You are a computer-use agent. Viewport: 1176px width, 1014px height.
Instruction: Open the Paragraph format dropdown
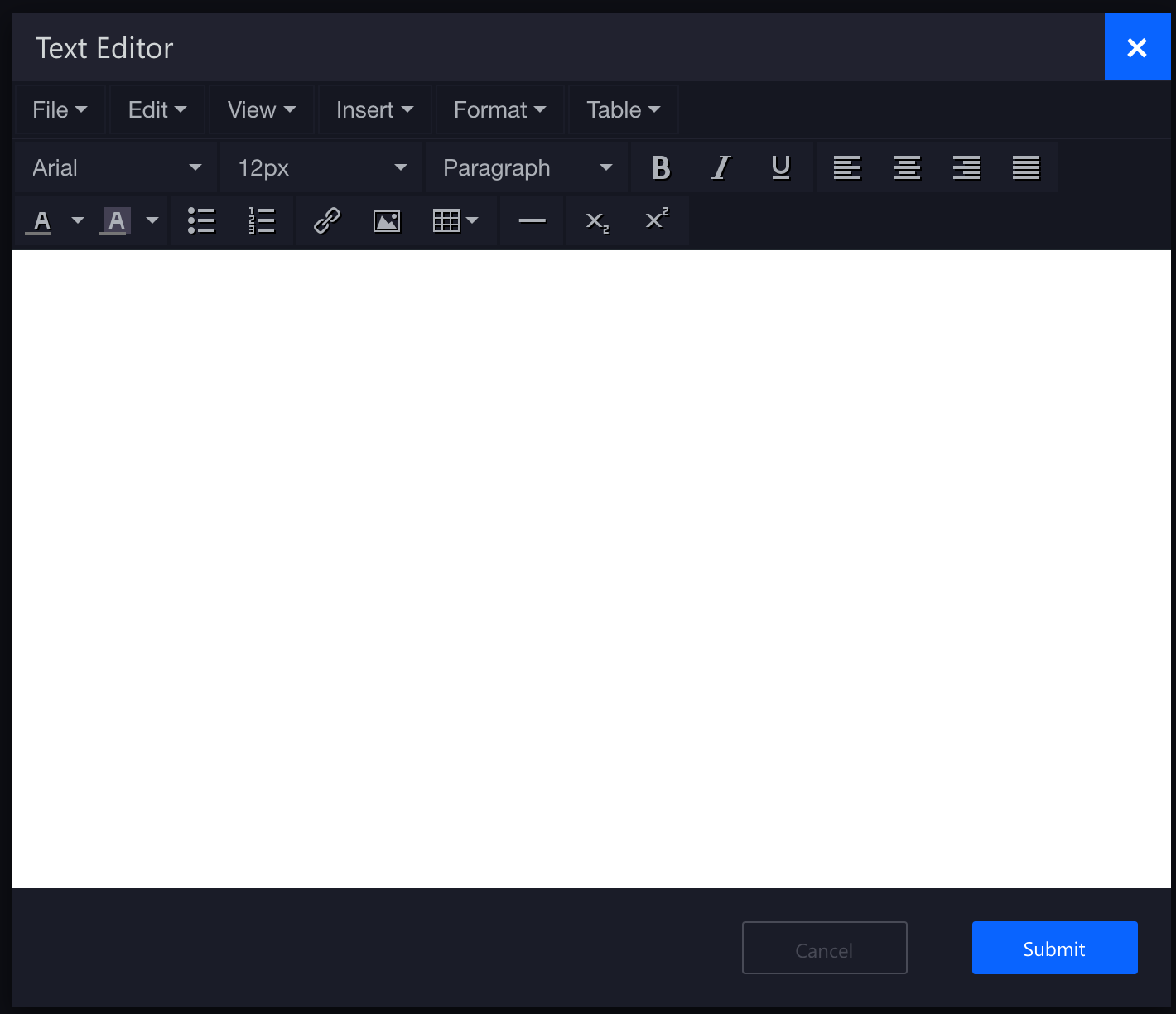click(x=527, y=168)
